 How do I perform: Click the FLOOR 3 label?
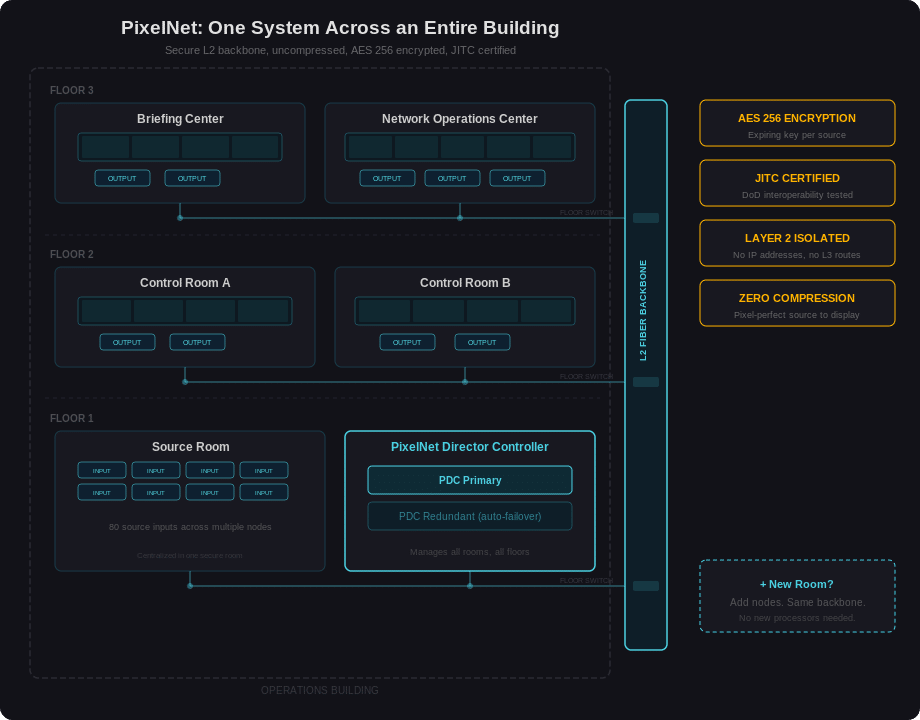pyautogui.click(x=72, y=90)
